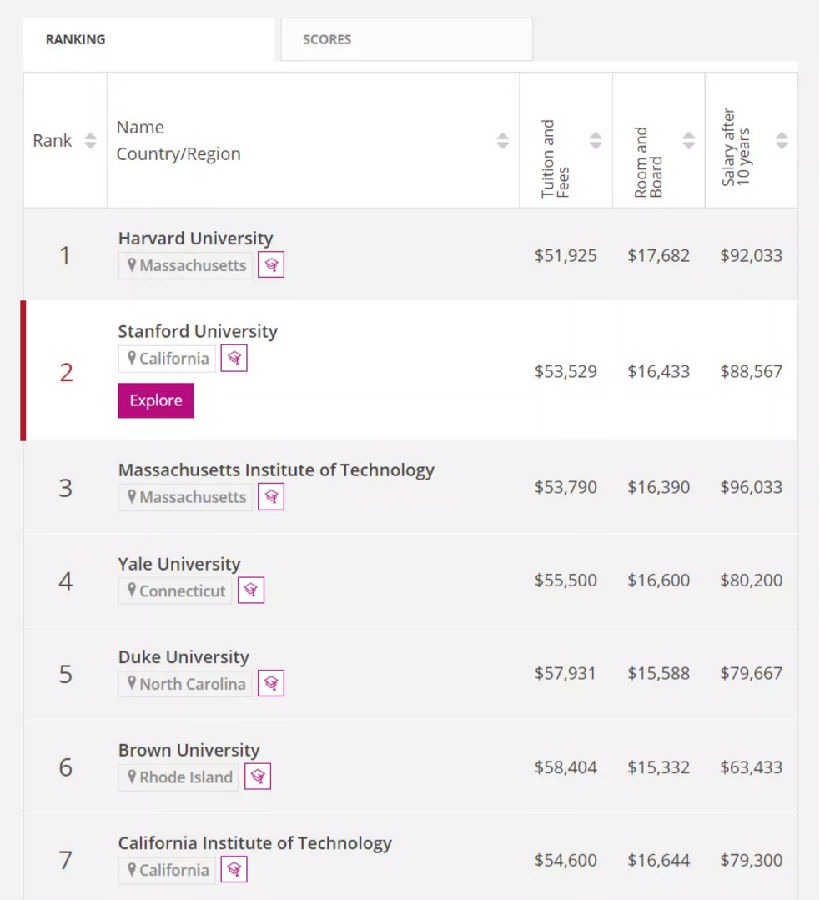
Task: Click graduation cap icon in Caltech row
Action: pos(234,870)
